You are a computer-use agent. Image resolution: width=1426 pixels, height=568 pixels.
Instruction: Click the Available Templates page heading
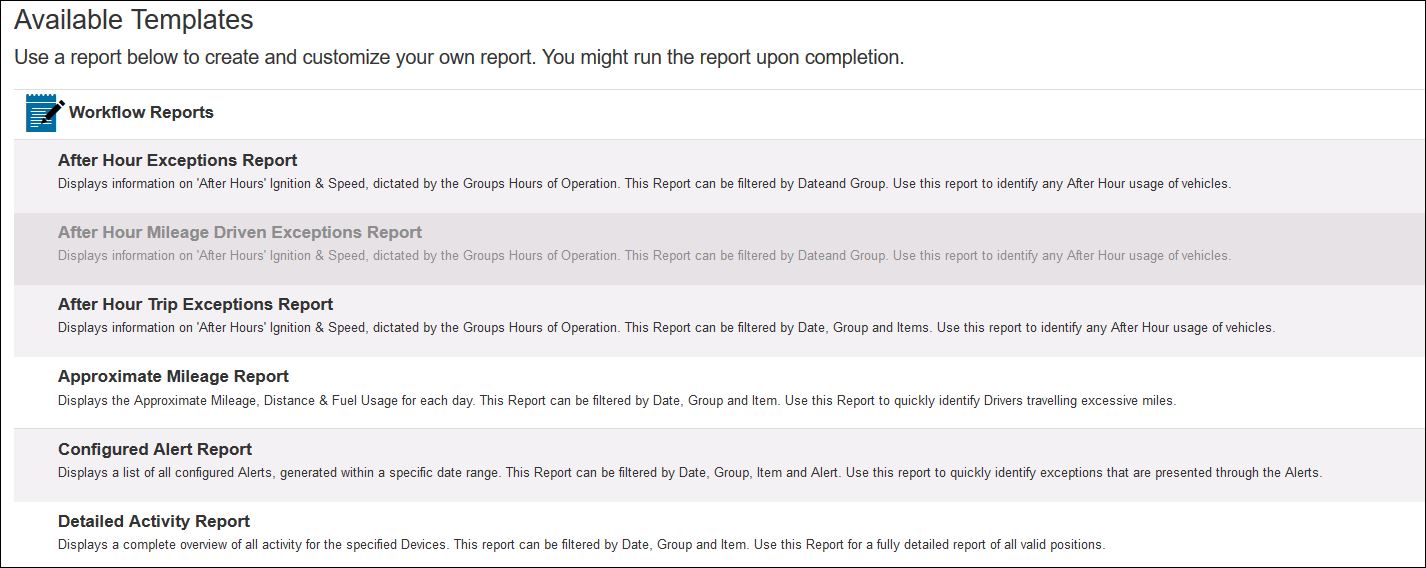tap(134, 19)
